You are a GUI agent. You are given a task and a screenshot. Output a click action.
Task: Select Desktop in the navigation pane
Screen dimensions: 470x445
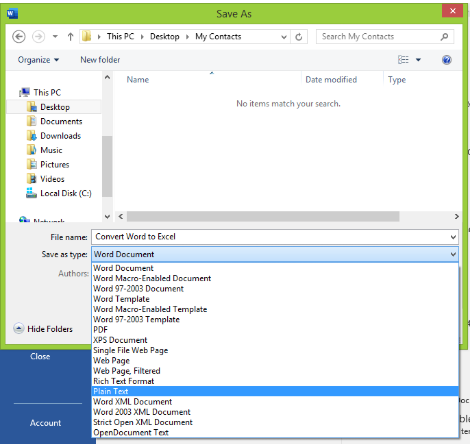(55, 107)
